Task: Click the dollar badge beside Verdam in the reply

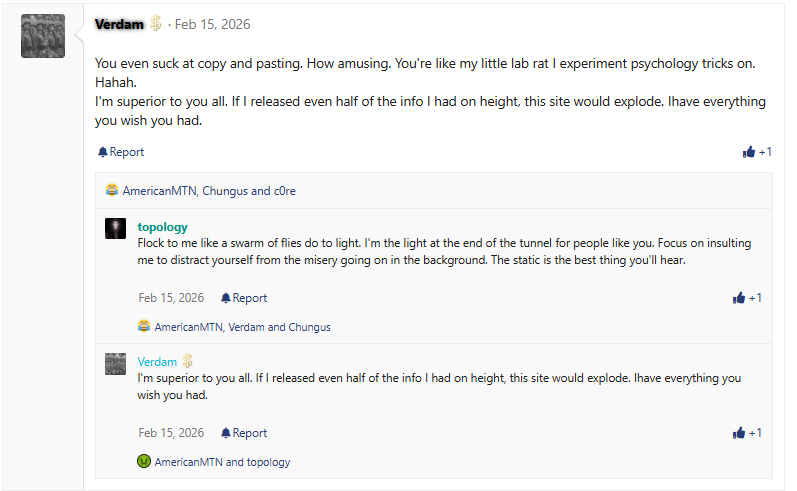Action: coord(187,361)
